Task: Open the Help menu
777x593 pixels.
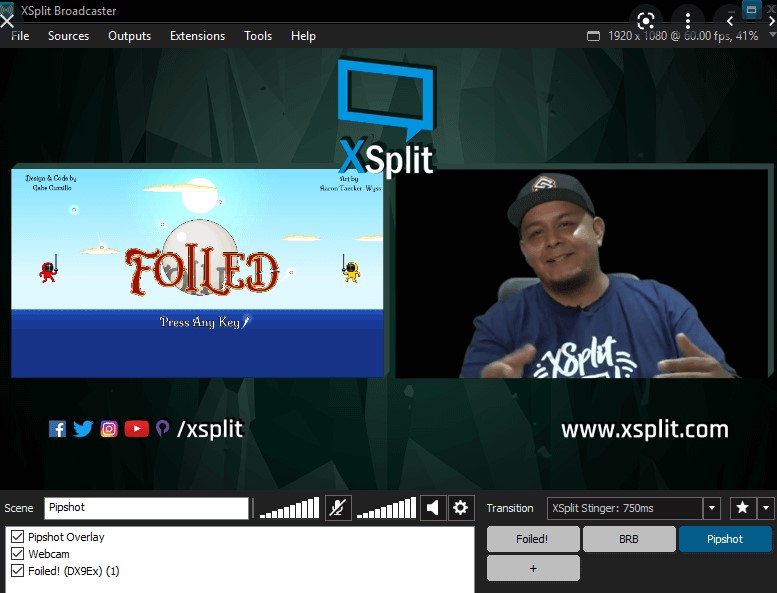Action: click(x=303, y=36)
